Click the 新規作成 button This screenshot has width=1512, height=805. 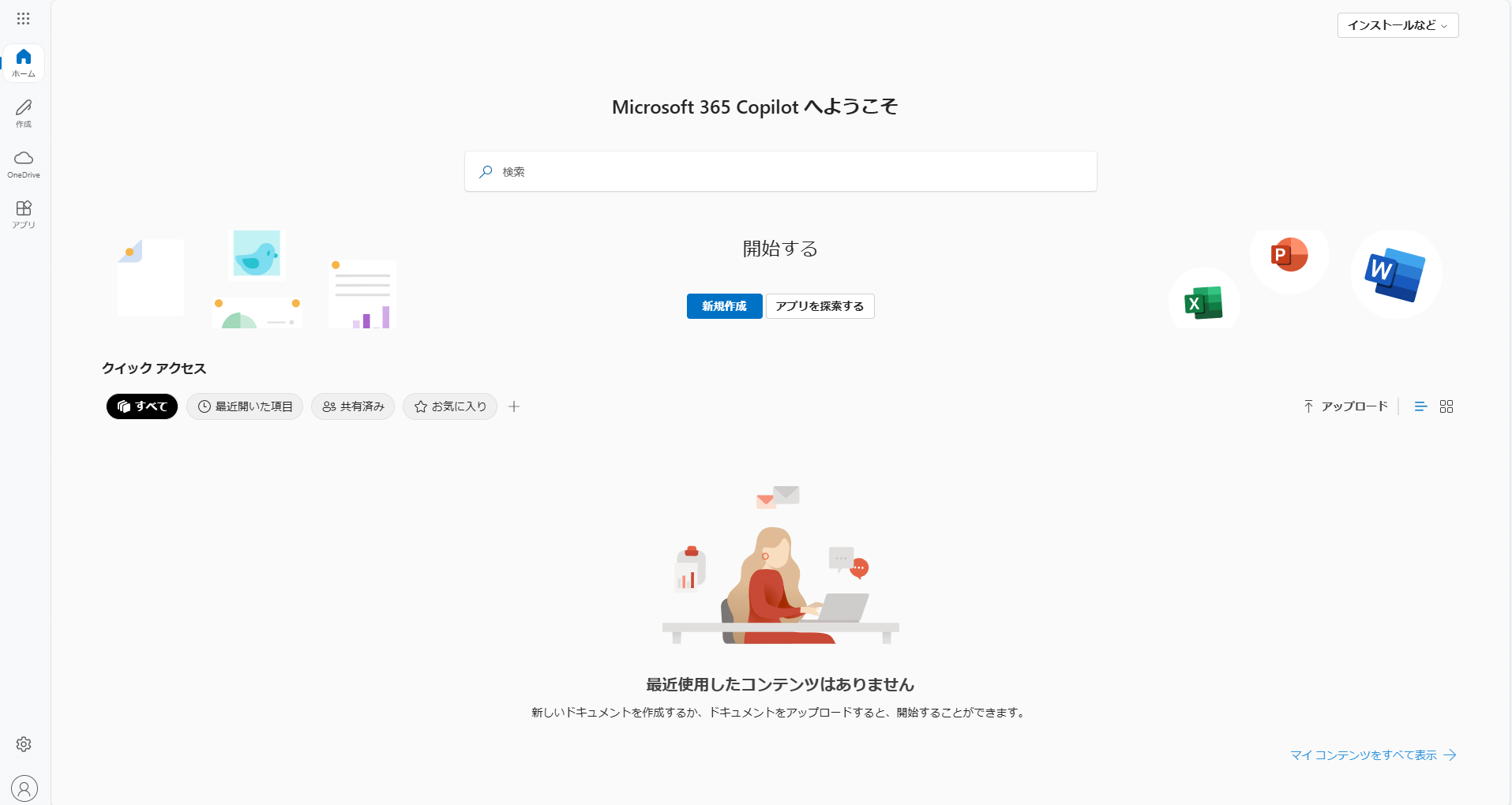(725, 306)
